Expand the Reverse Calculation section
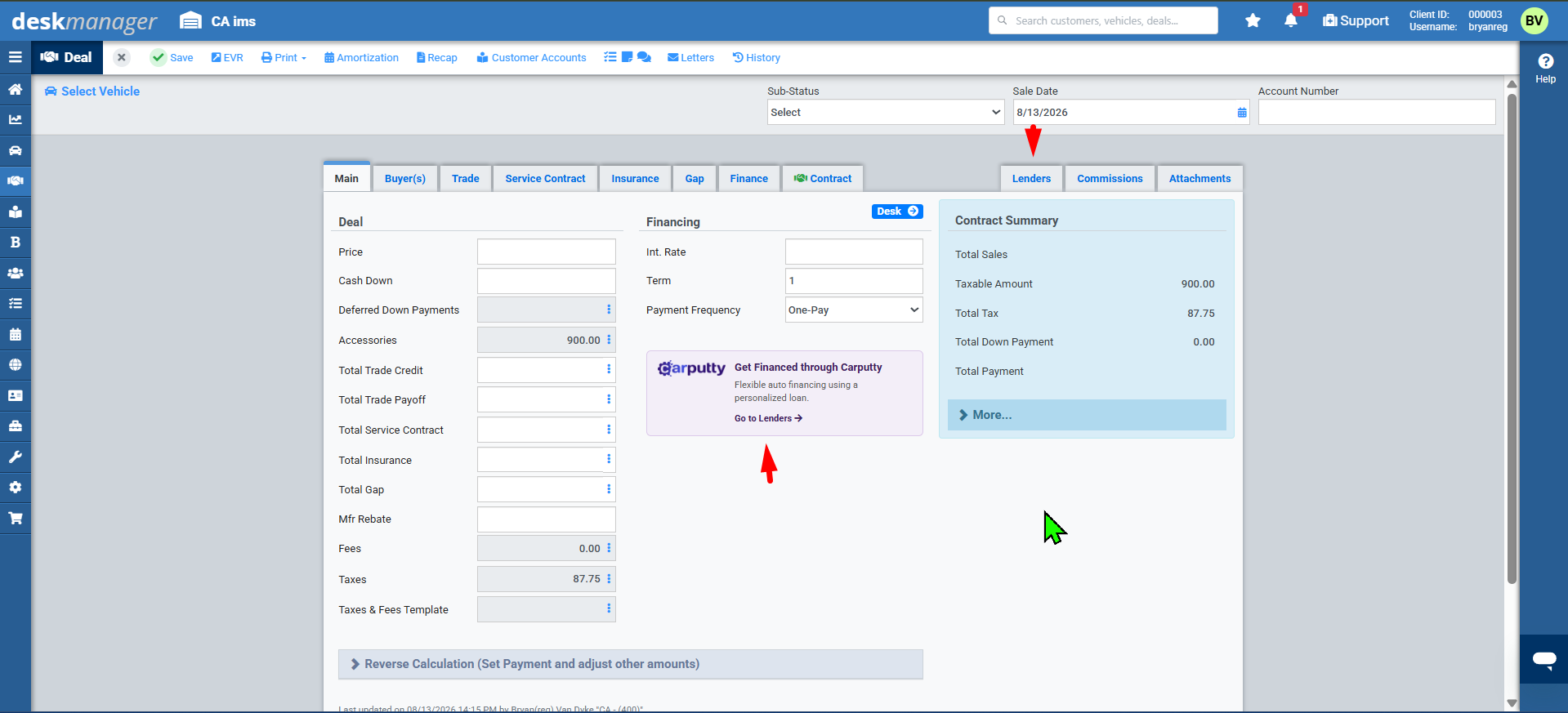The height and width of the screenshot is (713, 1568). 631,664
